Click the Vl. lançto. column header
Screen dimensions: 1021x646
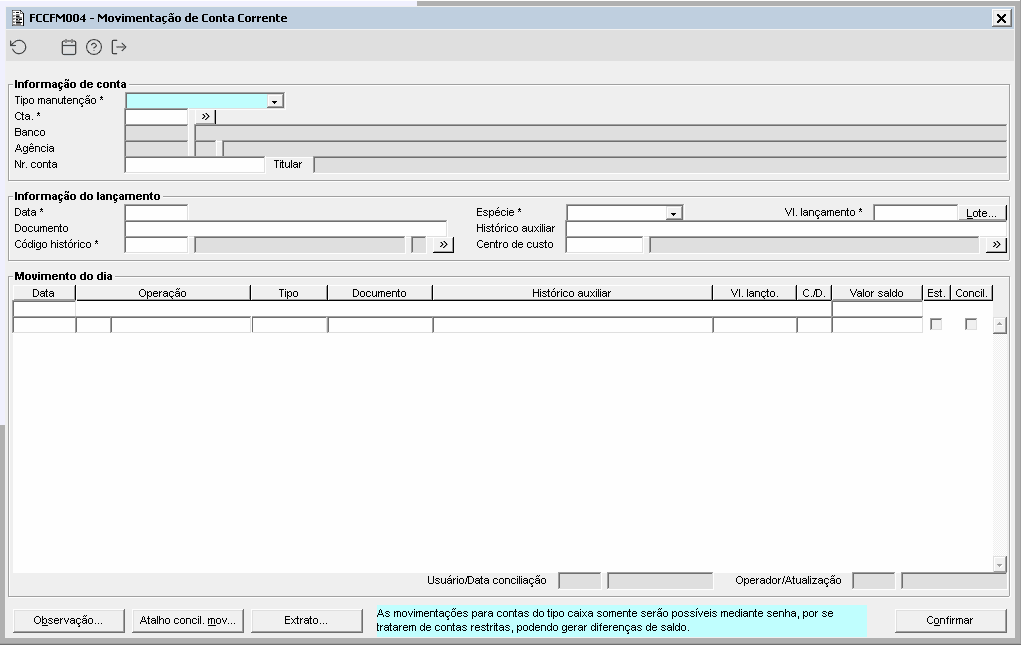[755, 293]
